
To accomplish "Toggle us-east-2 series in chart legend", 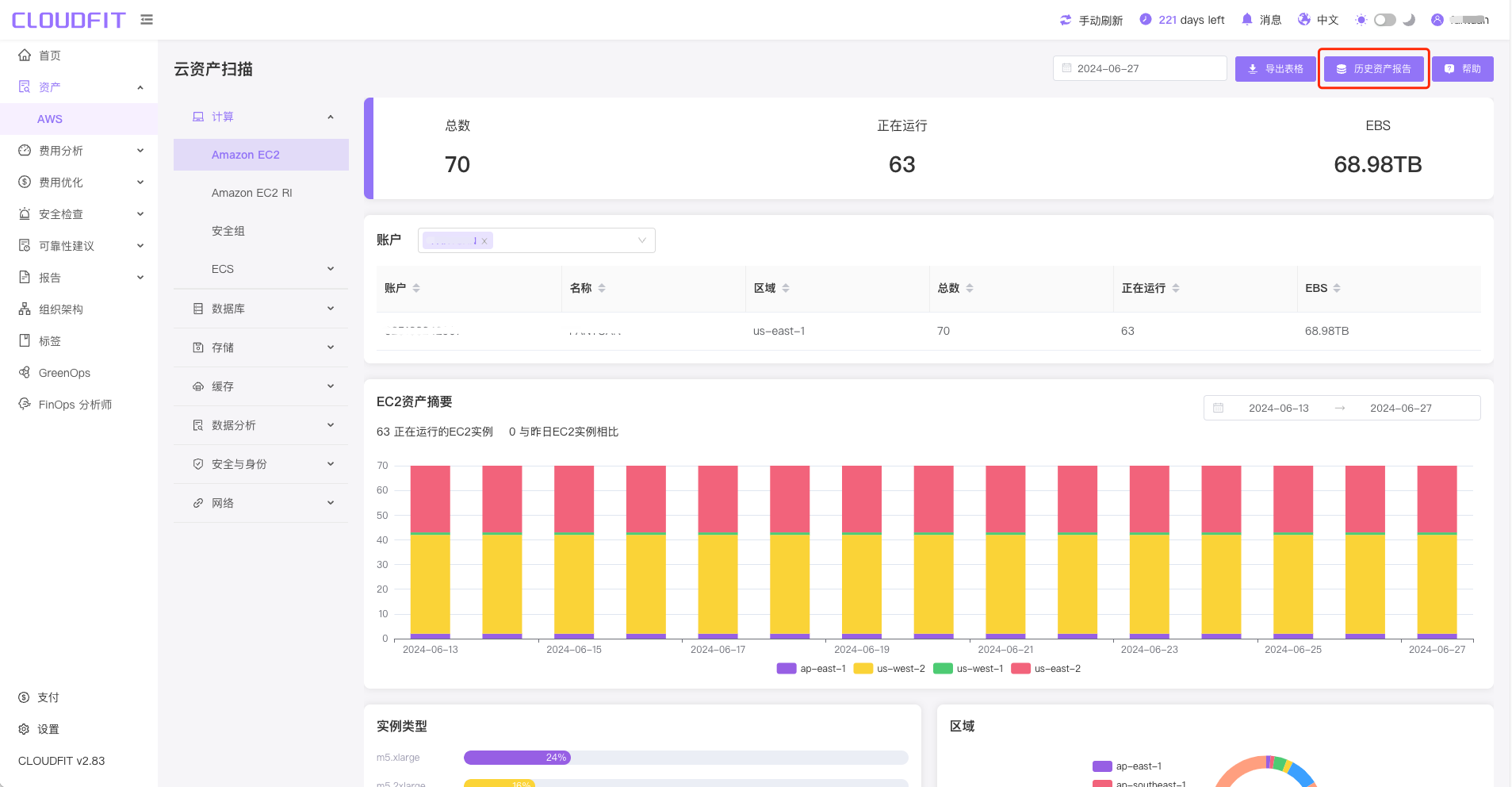I will point(1046,669).
